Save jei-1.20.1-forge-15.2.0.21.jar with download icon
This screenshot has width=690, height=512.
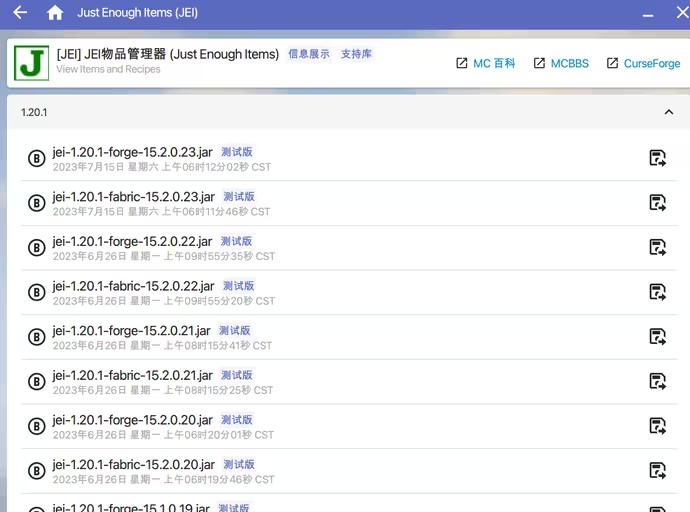point(657,337)
